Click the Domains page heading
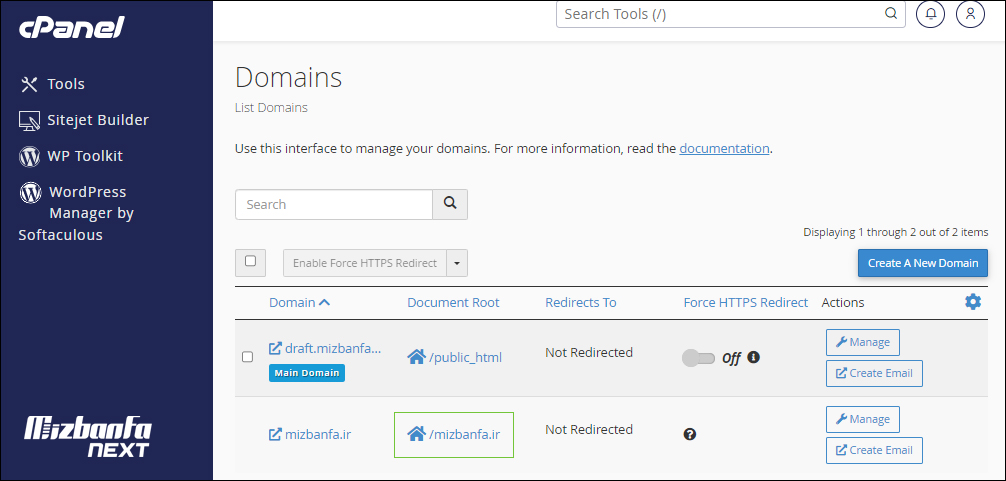 coord(289,78)
